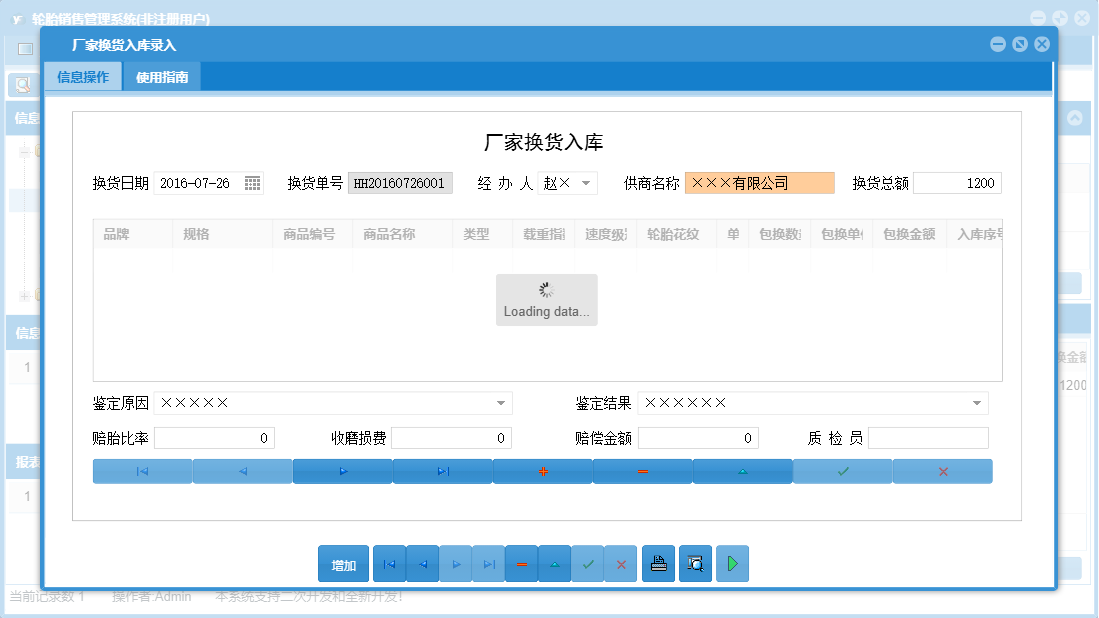1099x618 pixels.
Task: Click the printer icon in the bottom toolbar
Action: coord(658,563)
